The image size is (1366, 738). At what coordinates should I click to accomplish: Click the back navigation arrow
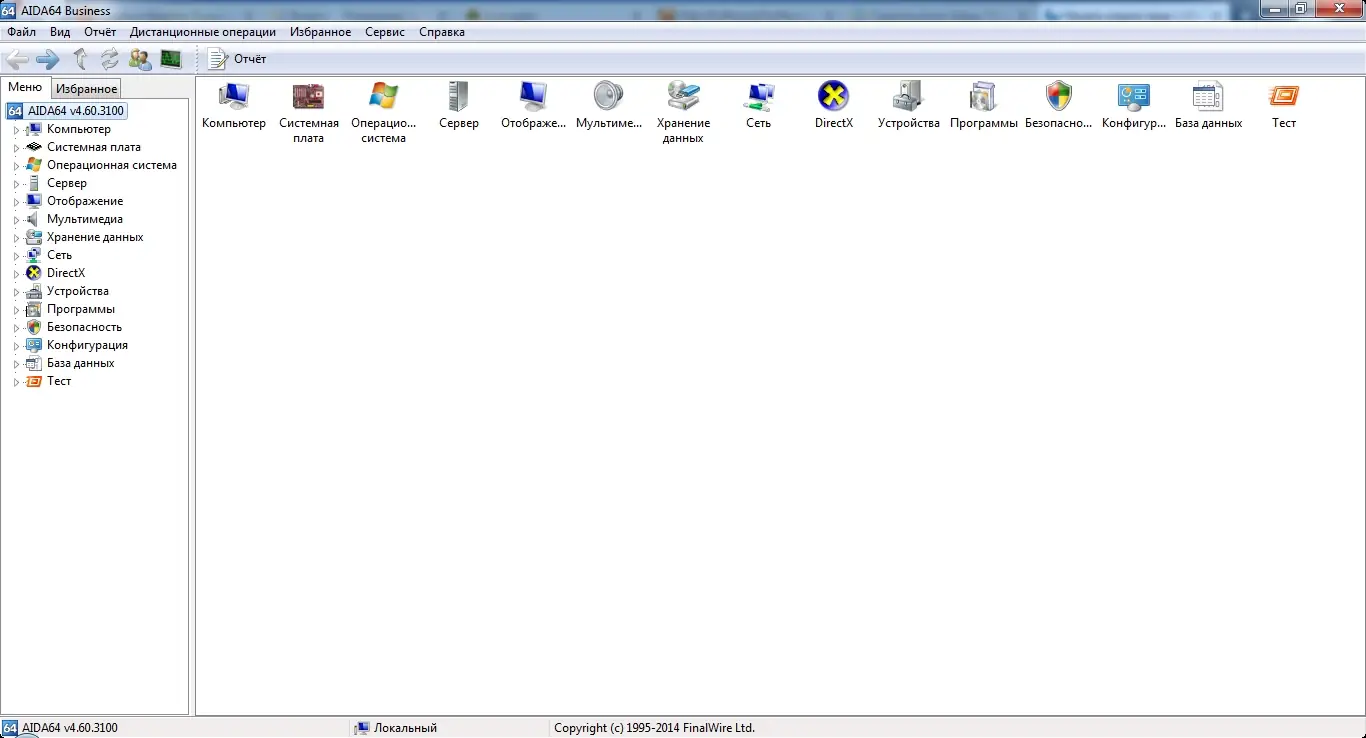pyautogui.click(x=16, y=59)
